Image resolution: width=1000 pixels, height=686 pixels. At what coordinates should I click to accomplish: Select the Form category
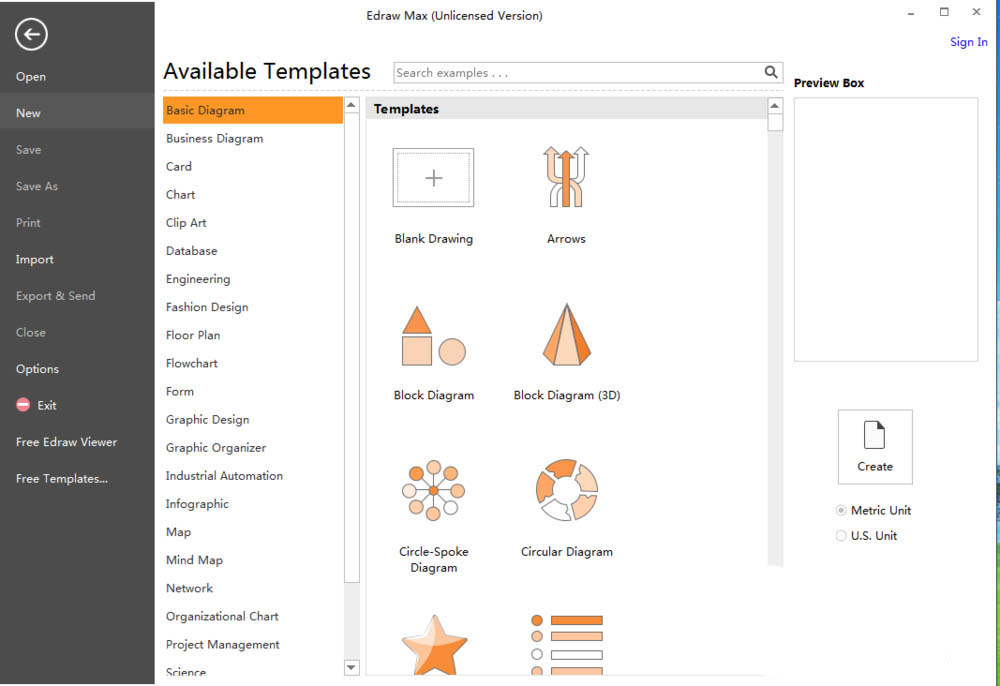click(x=253, y=391)
